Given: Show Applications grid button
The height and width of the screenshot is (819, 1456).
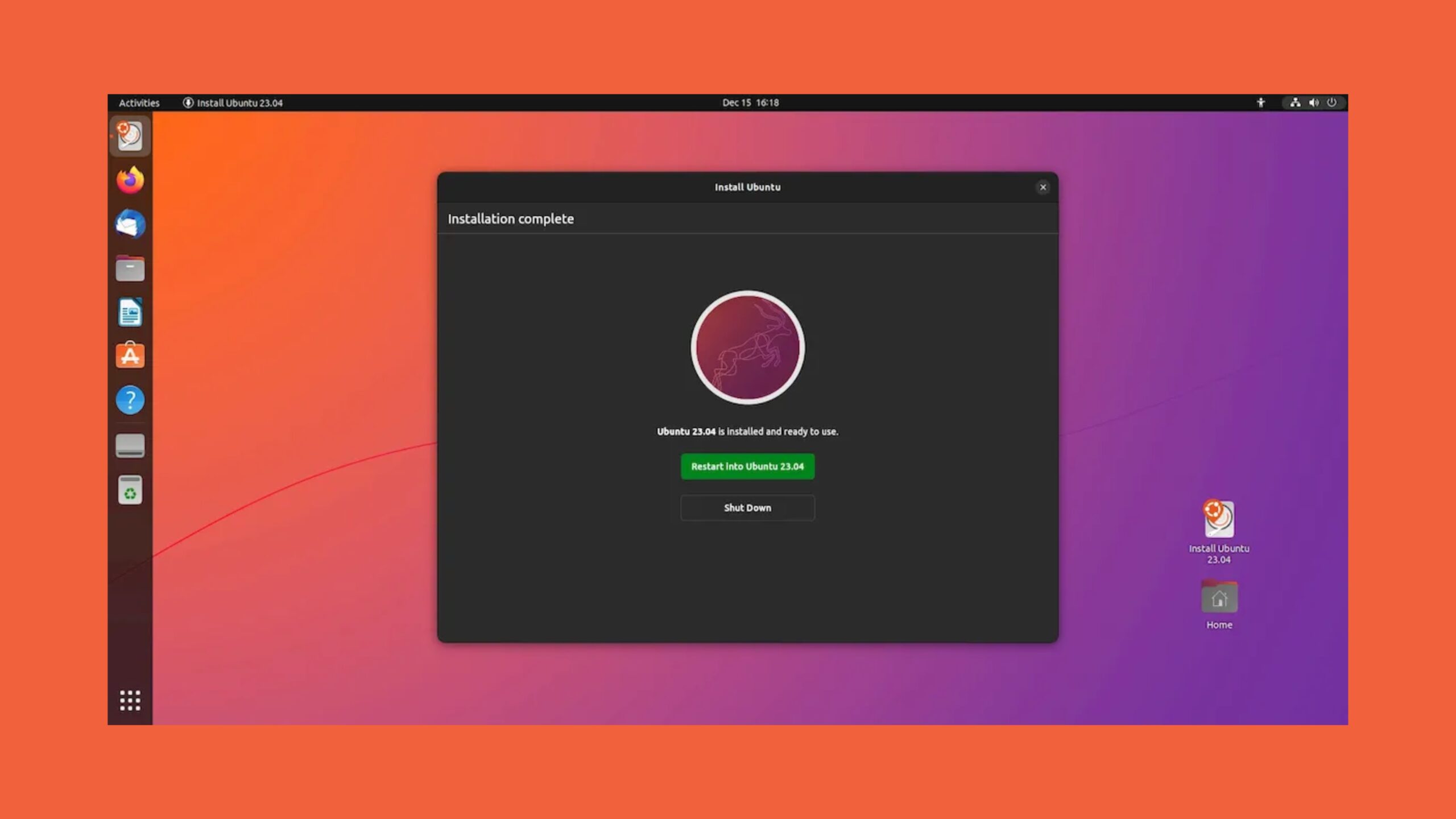Looking at the screenshot, I should click(x=130, y=700).
